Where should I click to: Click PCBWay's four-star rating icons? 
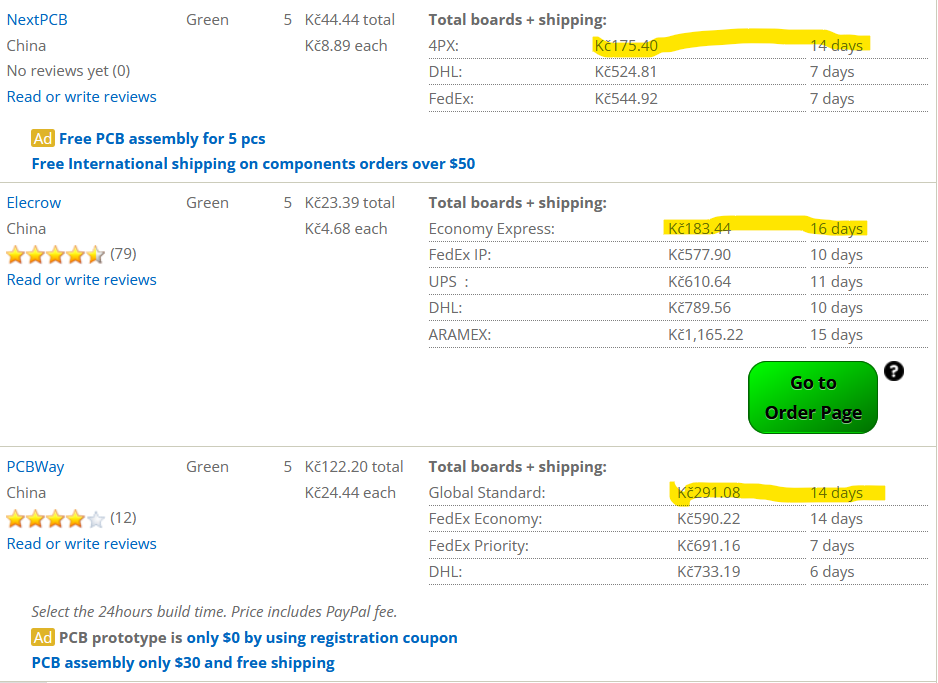55,518
